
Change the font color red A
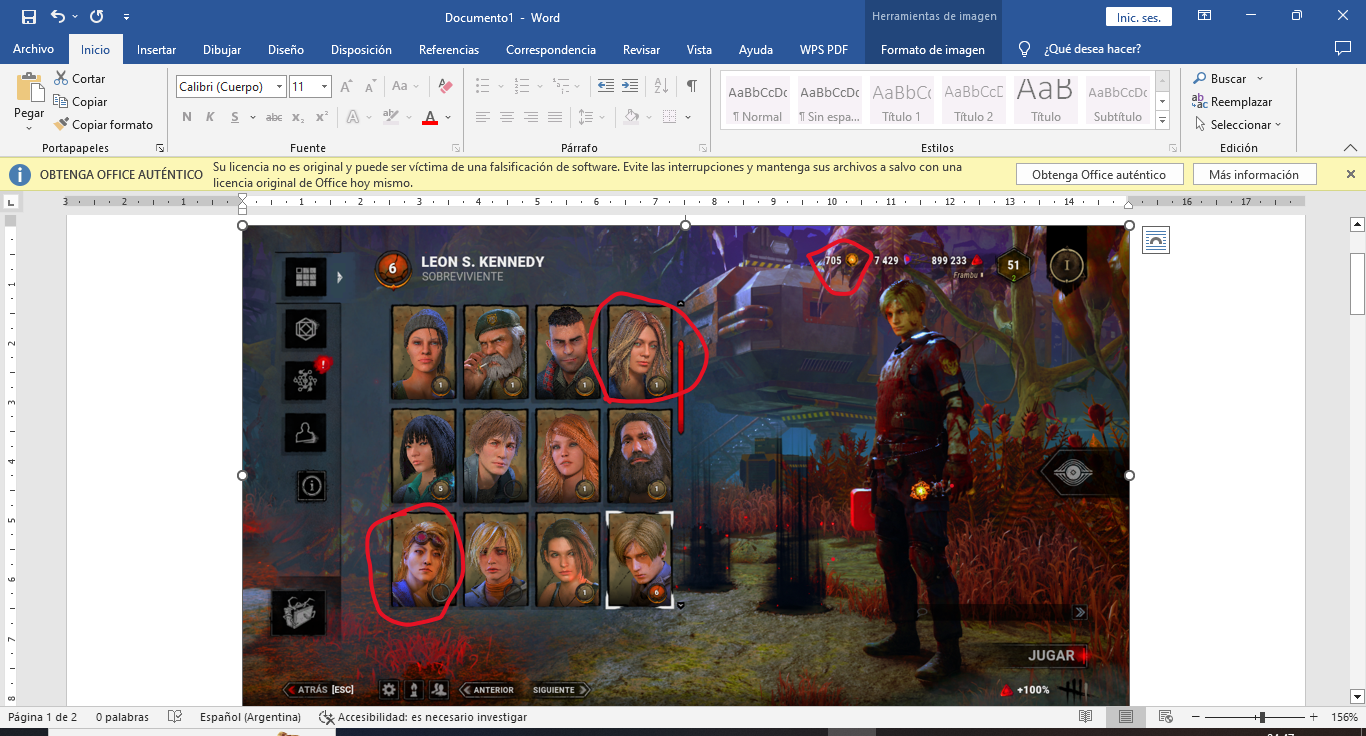[x=430, y=117]
